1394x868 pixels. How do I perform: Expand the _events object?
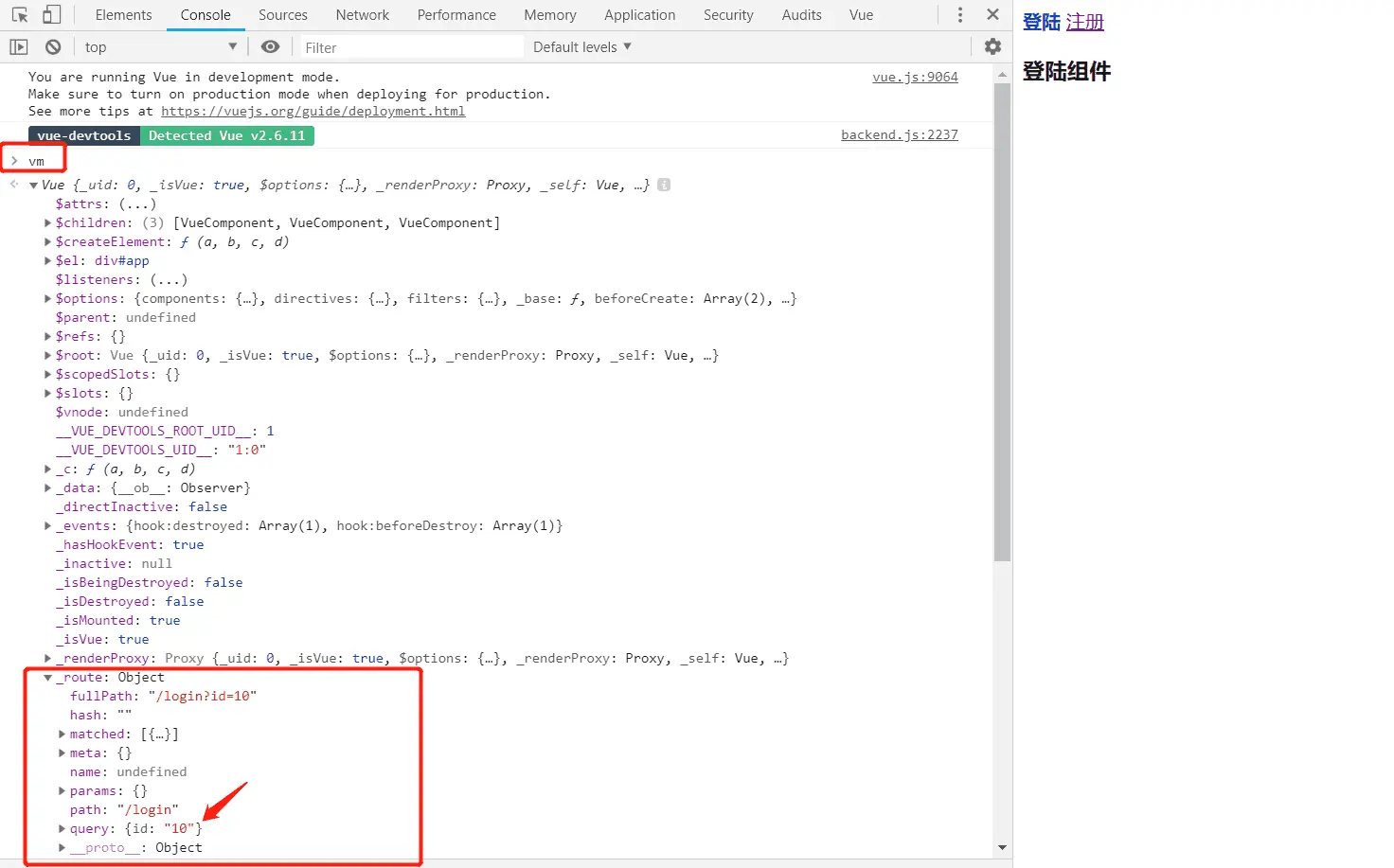[47, 526]
